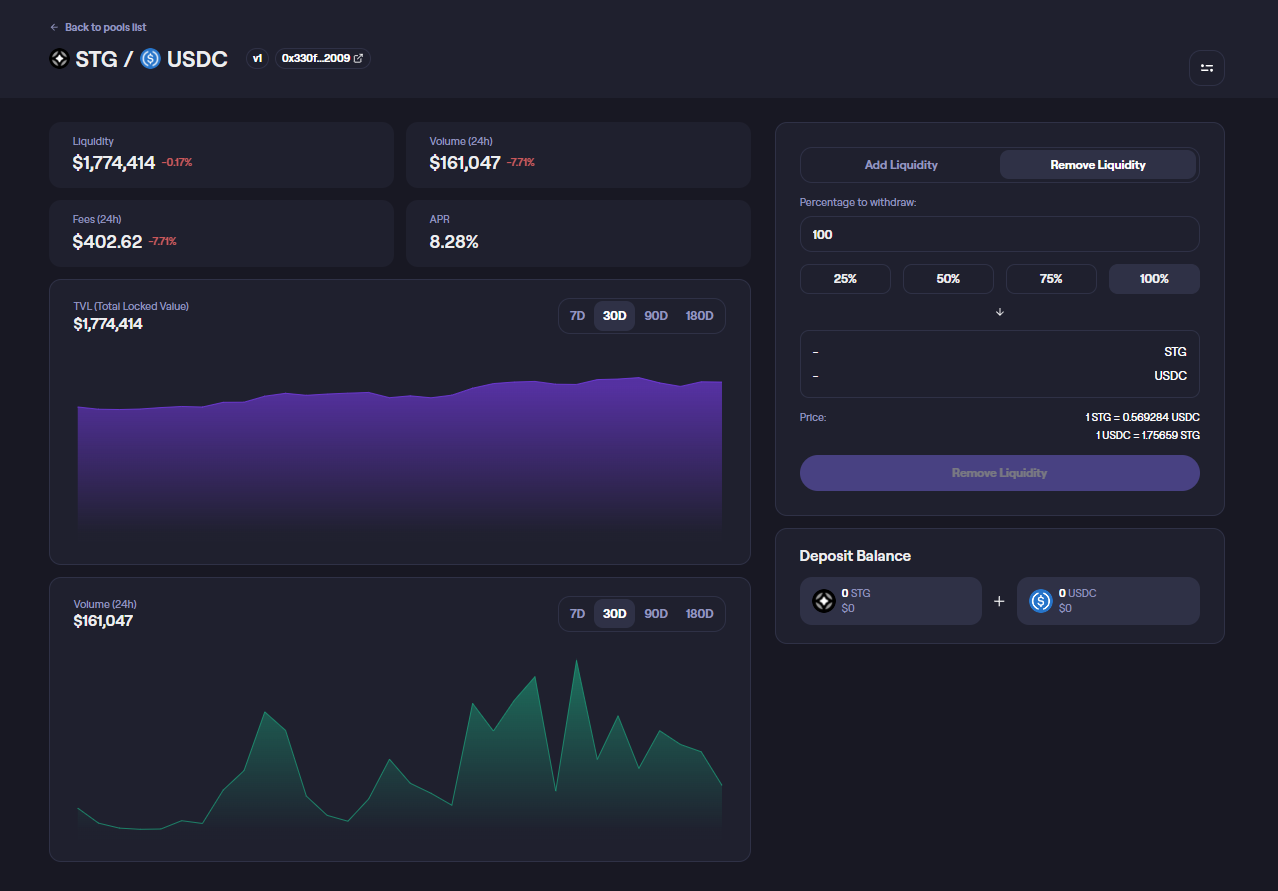Screen dimensions: 1278x891
Task: Select the 75% withdraw option
Action: click(x=1051, y=279)
